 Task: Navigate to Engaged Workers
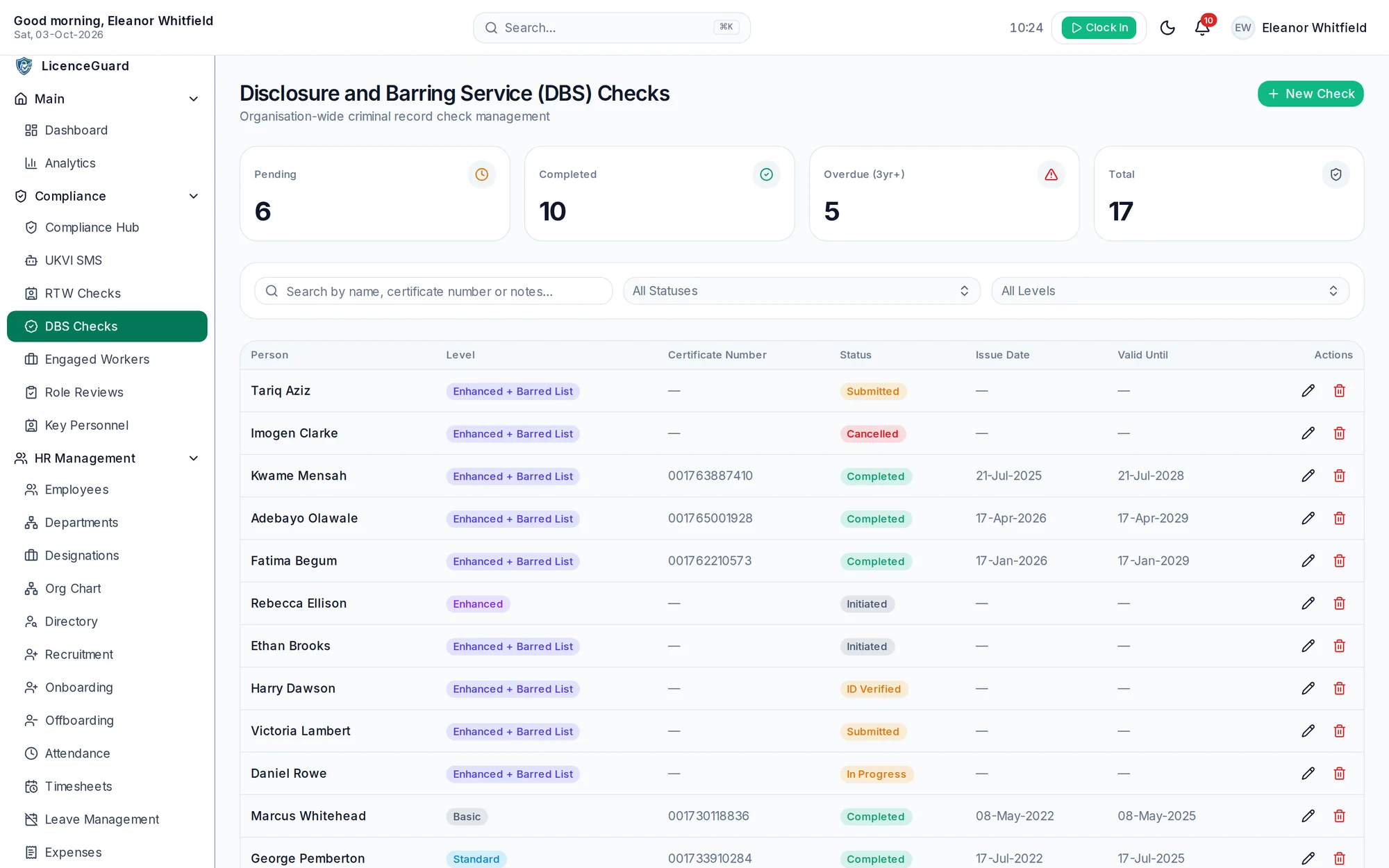pyautogui.click(x=107, y=359)
